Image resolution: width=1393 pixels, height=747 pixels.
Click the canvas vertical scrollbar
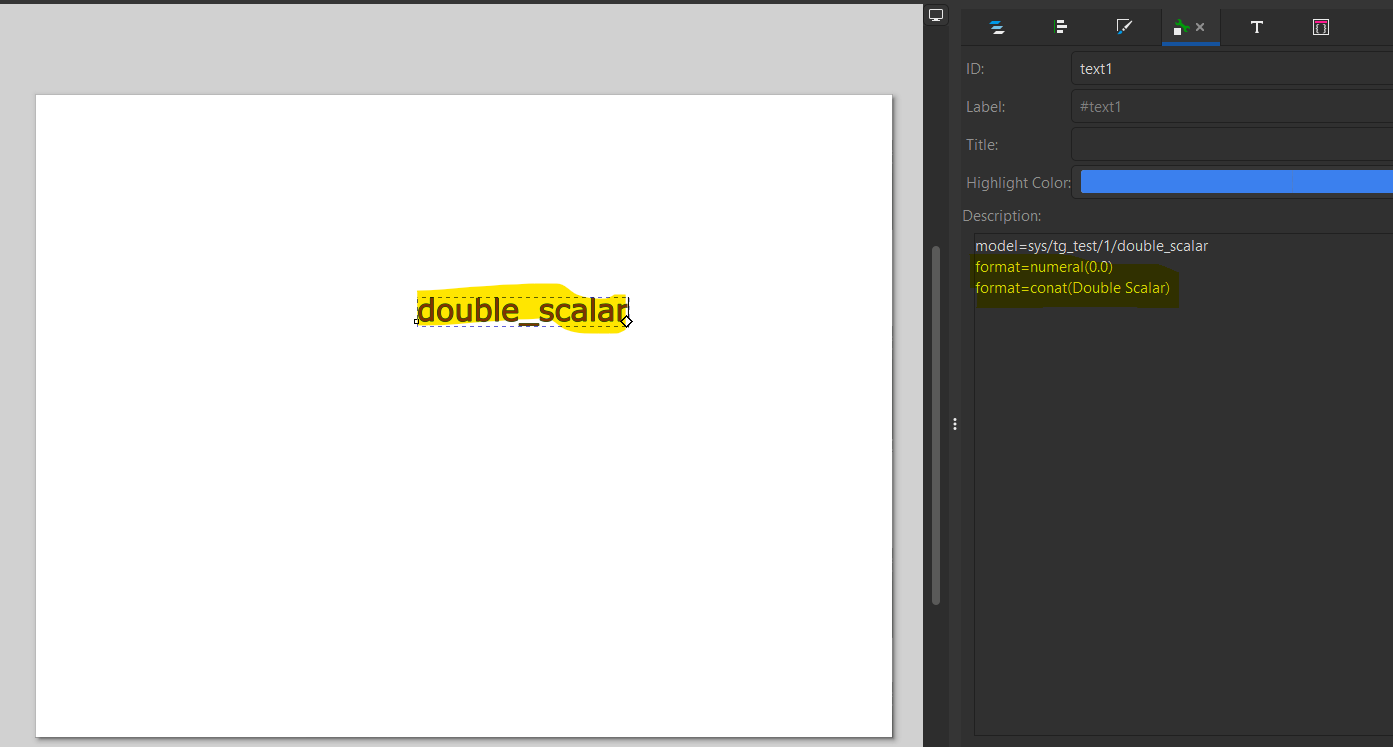(936, 425)
